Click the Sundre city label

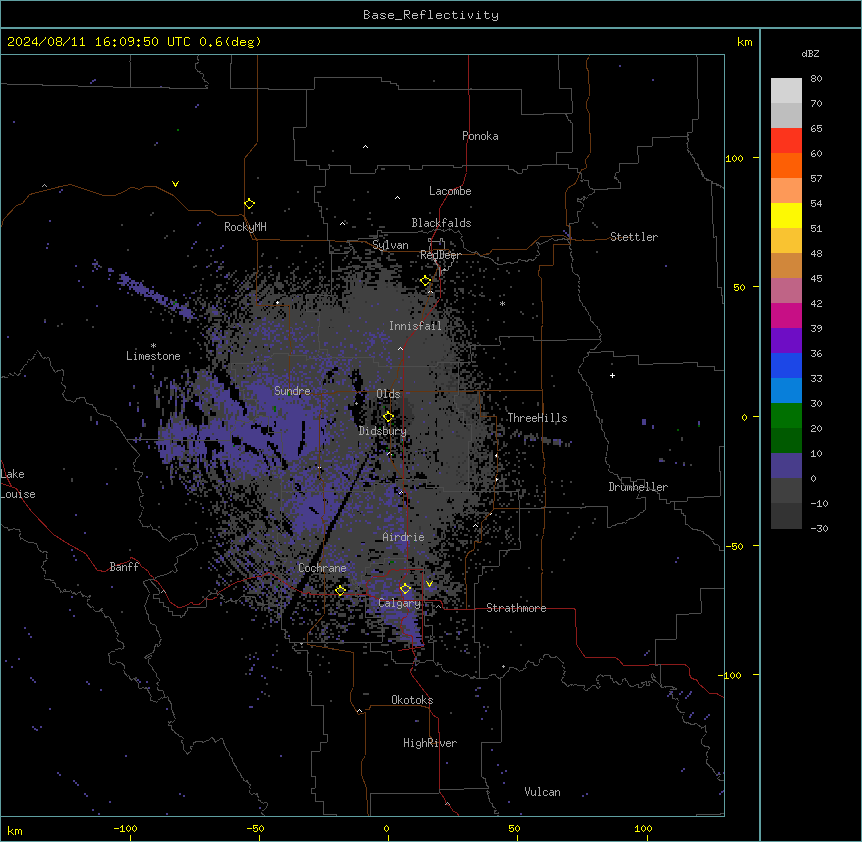click(x=292, y=391)
